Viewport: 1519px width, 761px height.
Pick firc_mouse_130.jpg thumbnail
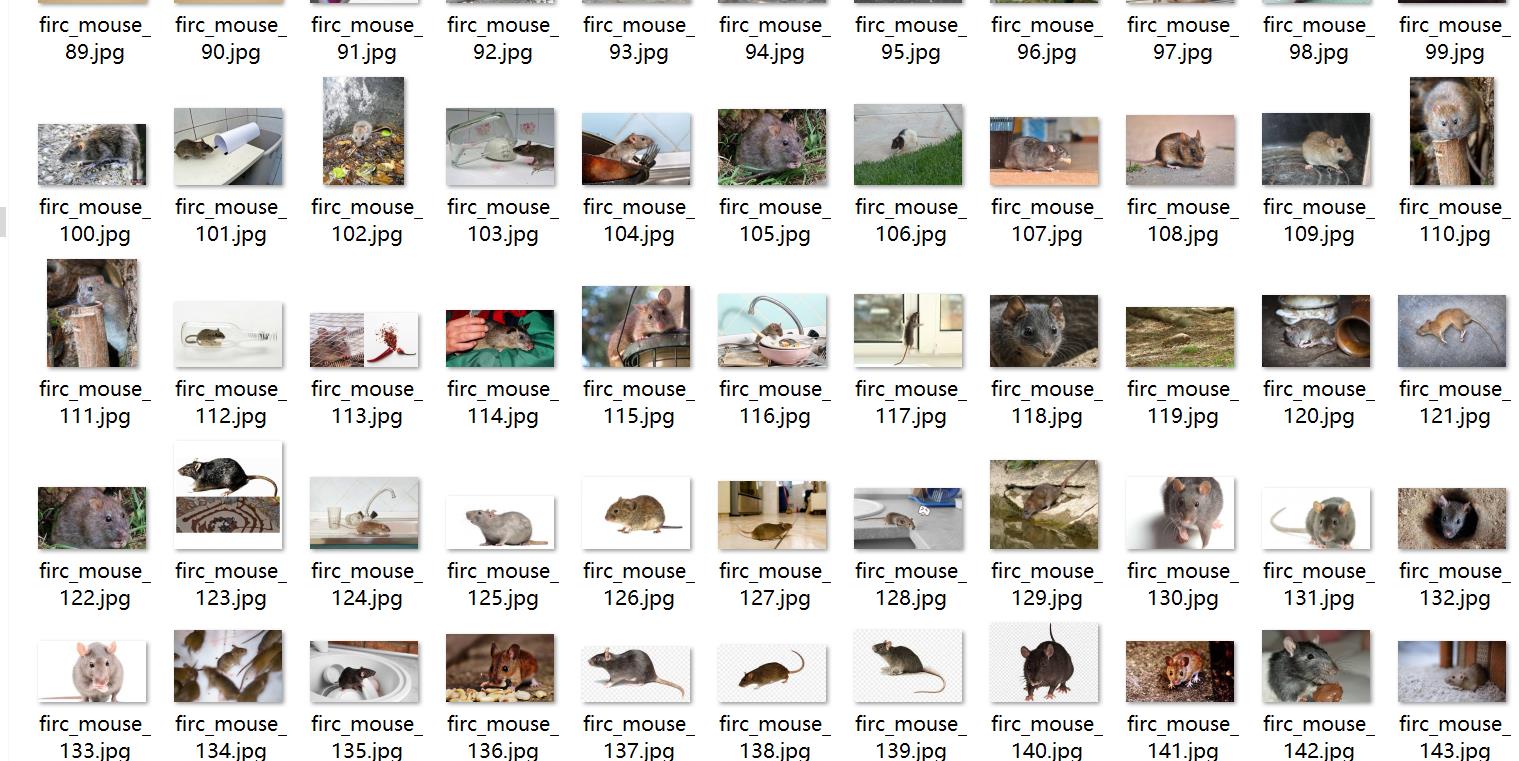click(1180, 513)
